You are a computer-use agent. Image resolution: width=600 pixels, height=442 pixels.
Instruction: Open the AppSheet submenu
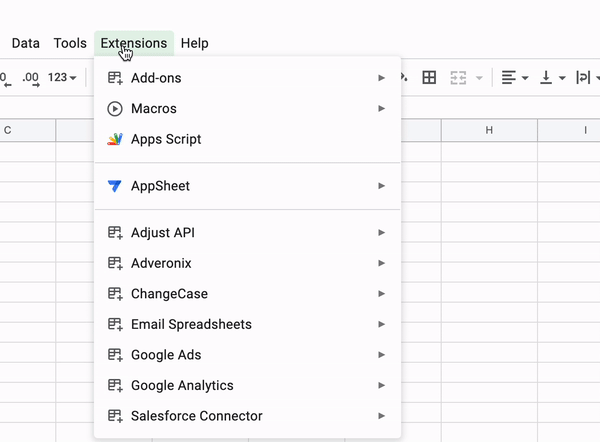click(247, 186)
